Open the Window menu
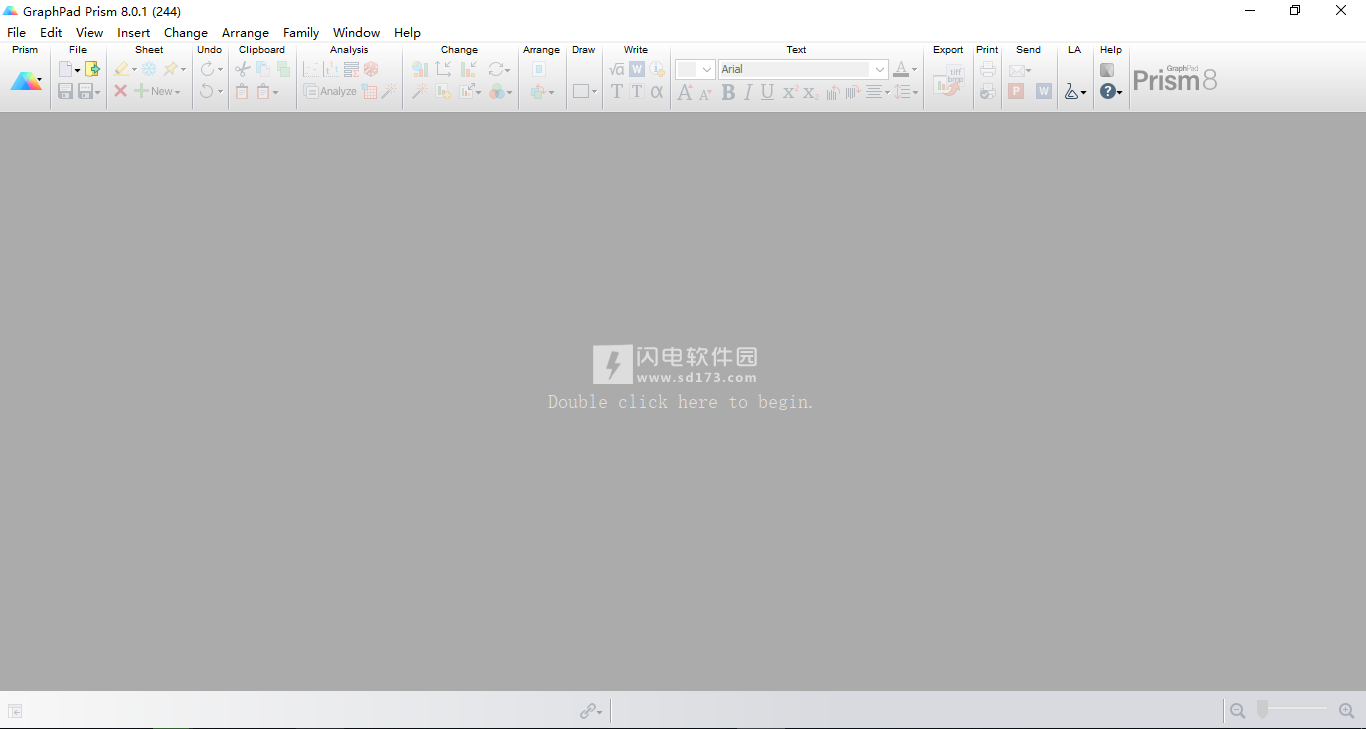1366x729 pixels. [x=356, y=32]
